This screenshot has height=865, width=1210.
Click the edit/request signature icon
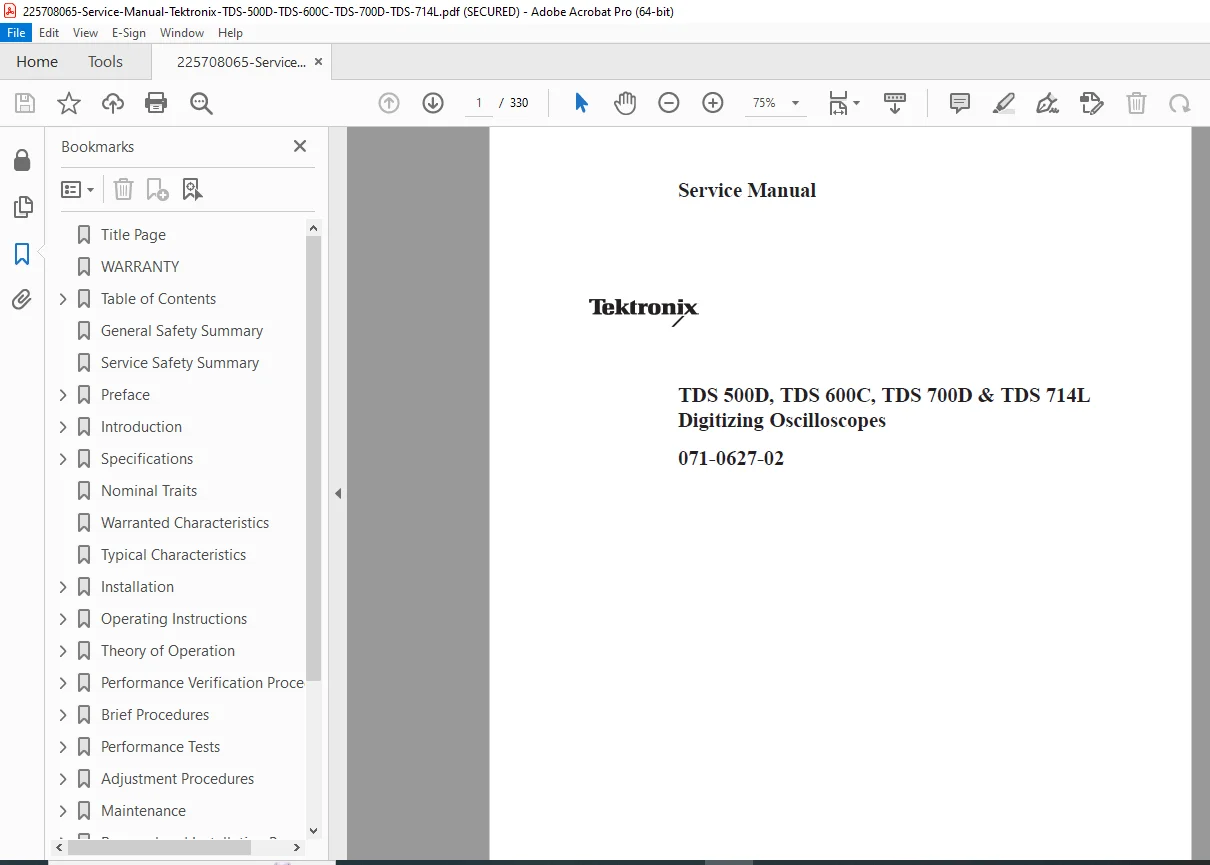tap(1092, 103)
